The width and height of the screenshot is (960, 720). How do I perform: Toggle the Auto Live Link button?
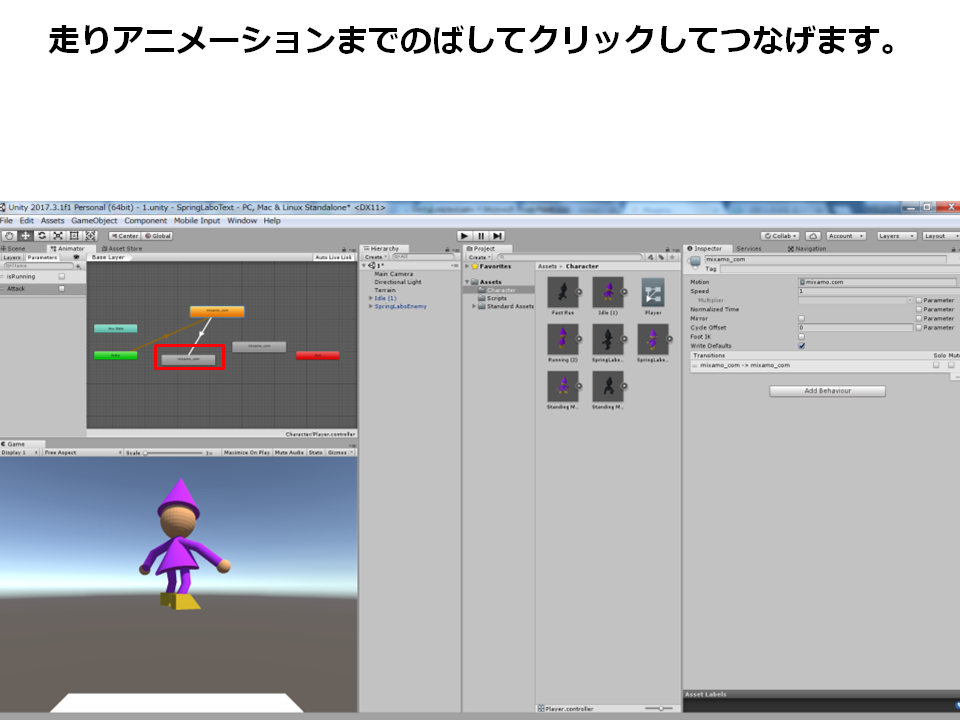pos(334,257)
